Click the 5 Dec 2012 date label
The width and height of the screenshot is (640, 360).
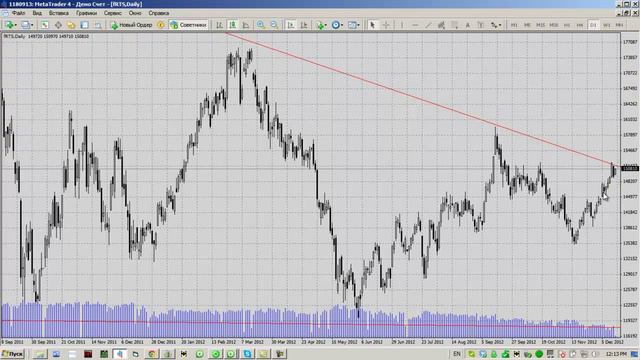point(612,342)
